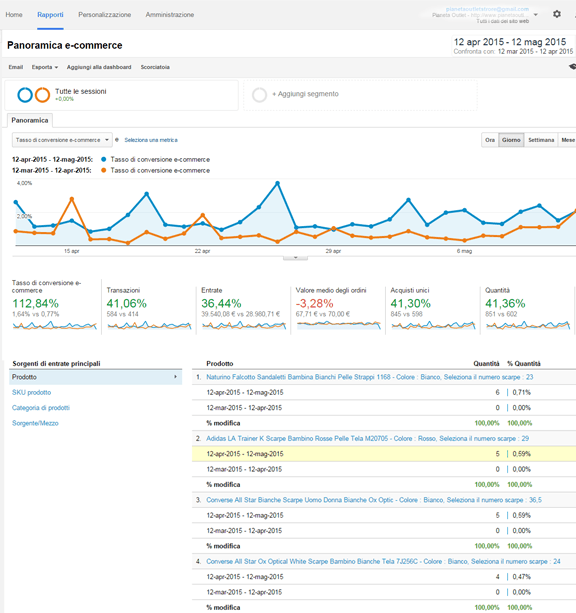Viewport: 576px width, 613px height.
Task: Click the small icon before Seleziona una metrica
Action: 117,140
